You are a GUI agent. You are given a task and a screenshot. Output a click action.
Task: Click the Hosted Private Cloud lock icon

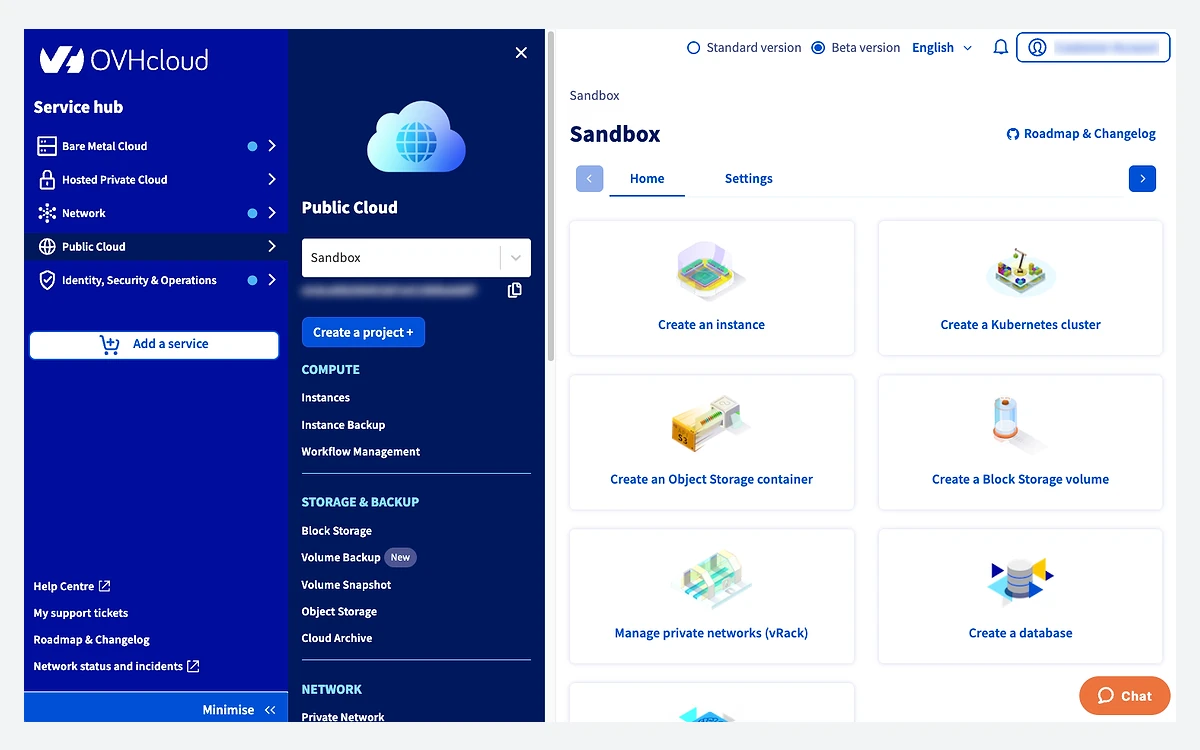tap(47, 180)
